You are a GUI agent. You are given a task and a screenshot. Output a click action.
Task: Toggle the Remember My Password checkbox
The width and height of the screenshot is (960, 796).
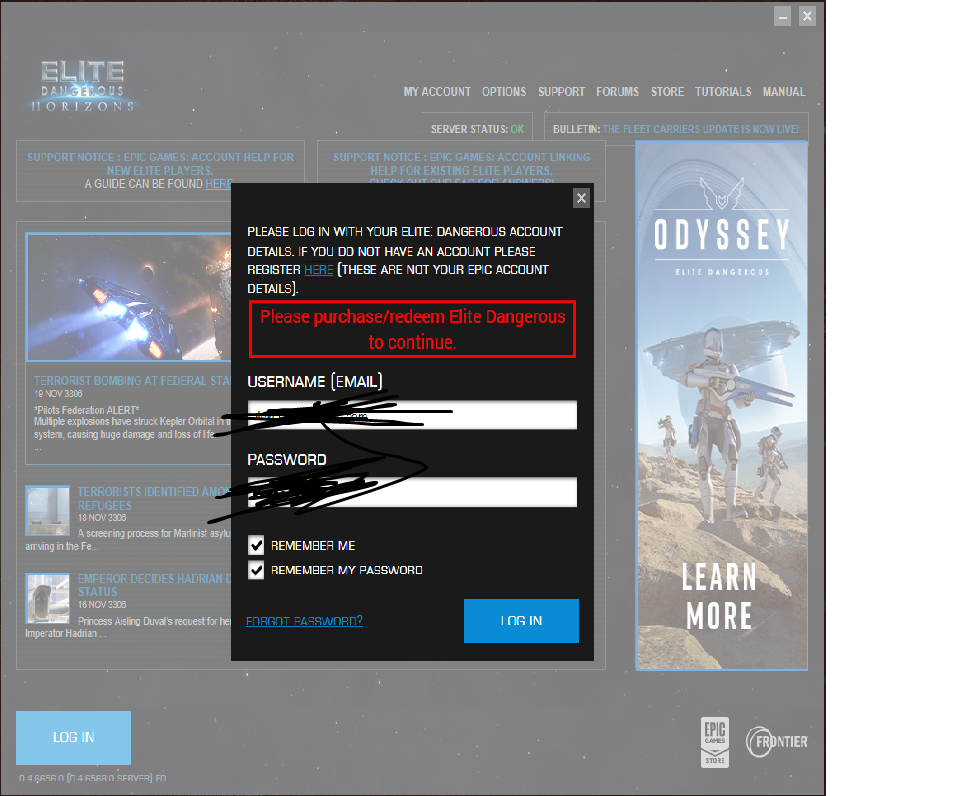click(x=256, y=570)
